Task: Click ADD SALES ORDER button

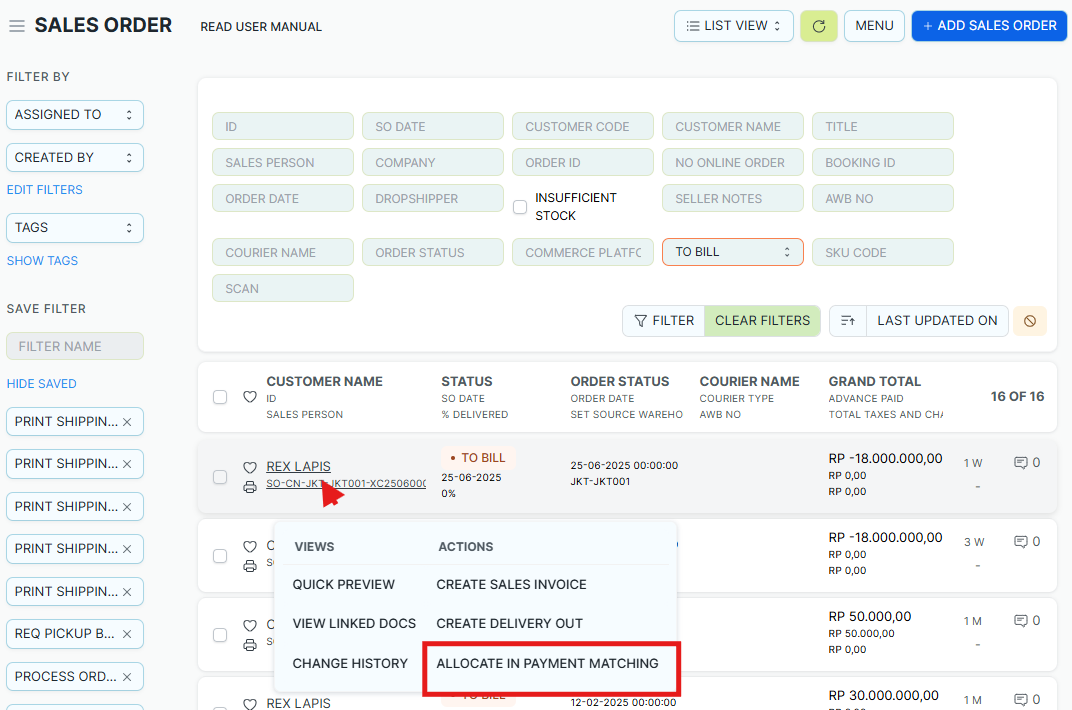Action: (x=989, y=26)
